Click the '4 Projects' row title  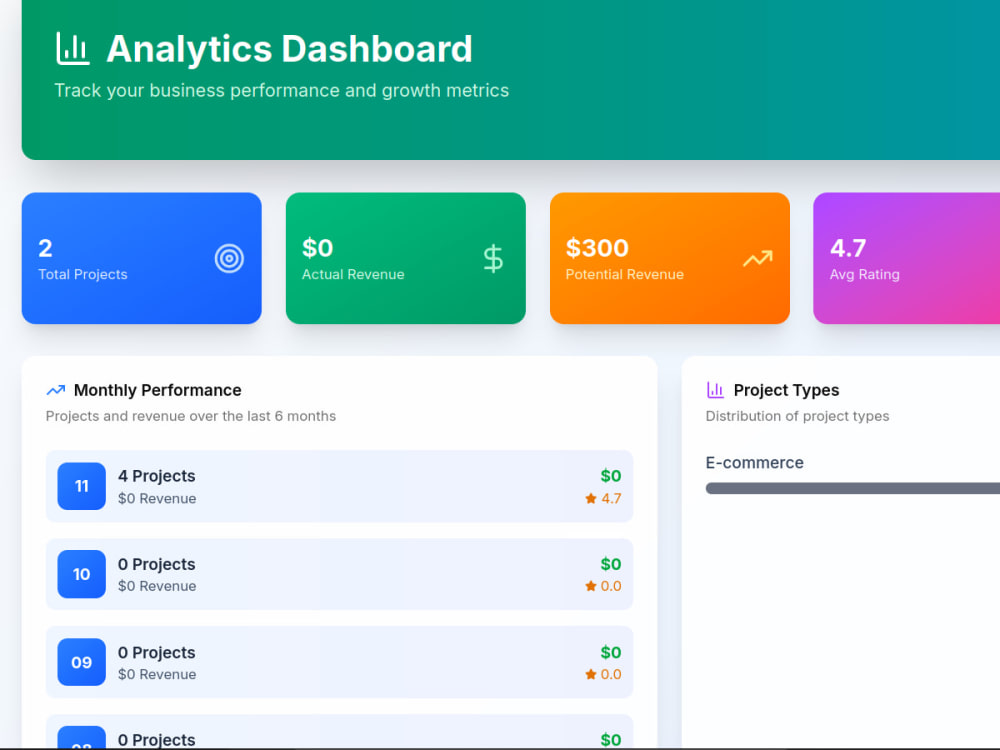click(156, 476)
